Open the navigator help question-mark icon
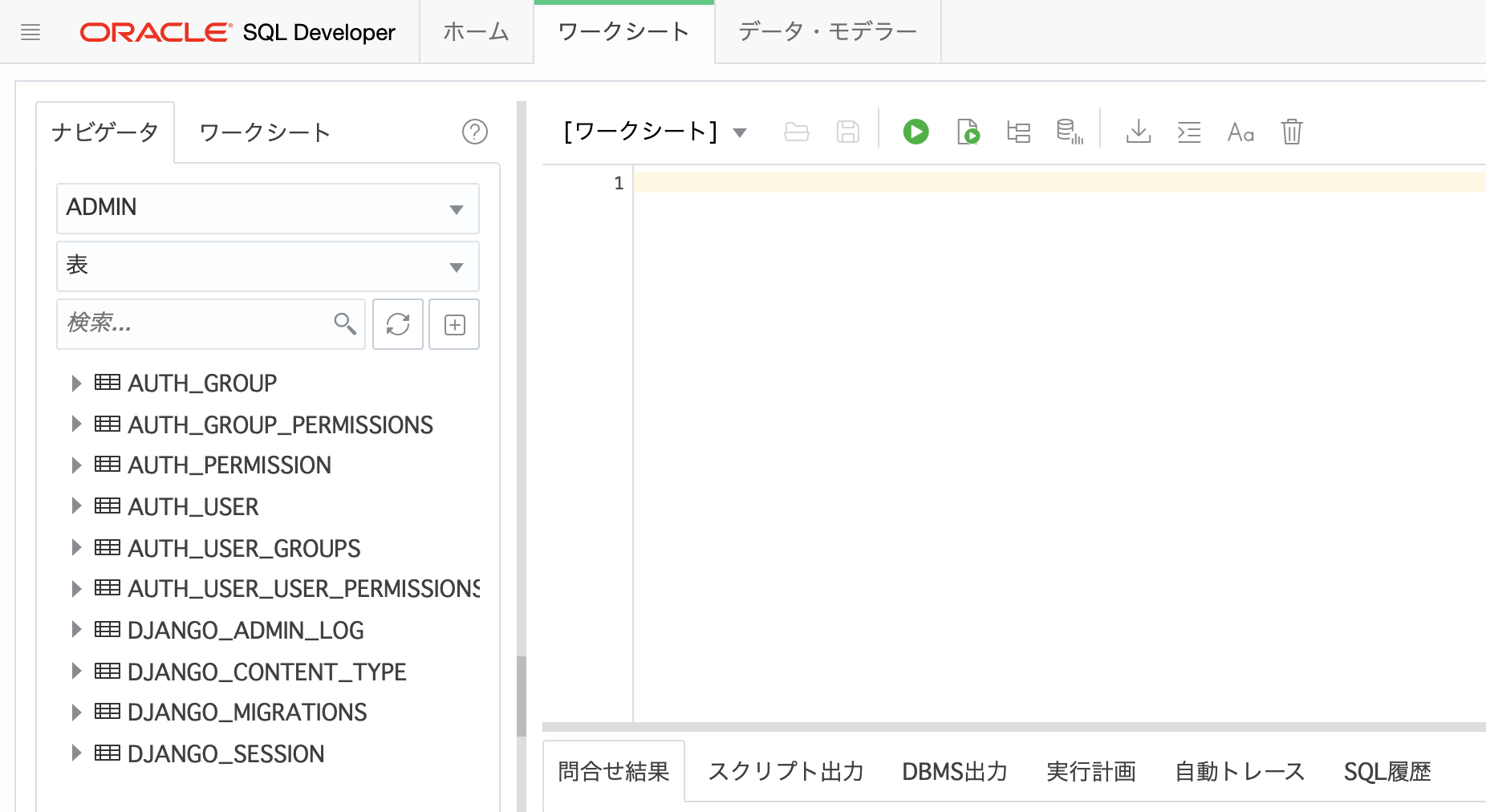Image resolution: width=1486 pixels, height=812 pixels. (x=475, y=132)
